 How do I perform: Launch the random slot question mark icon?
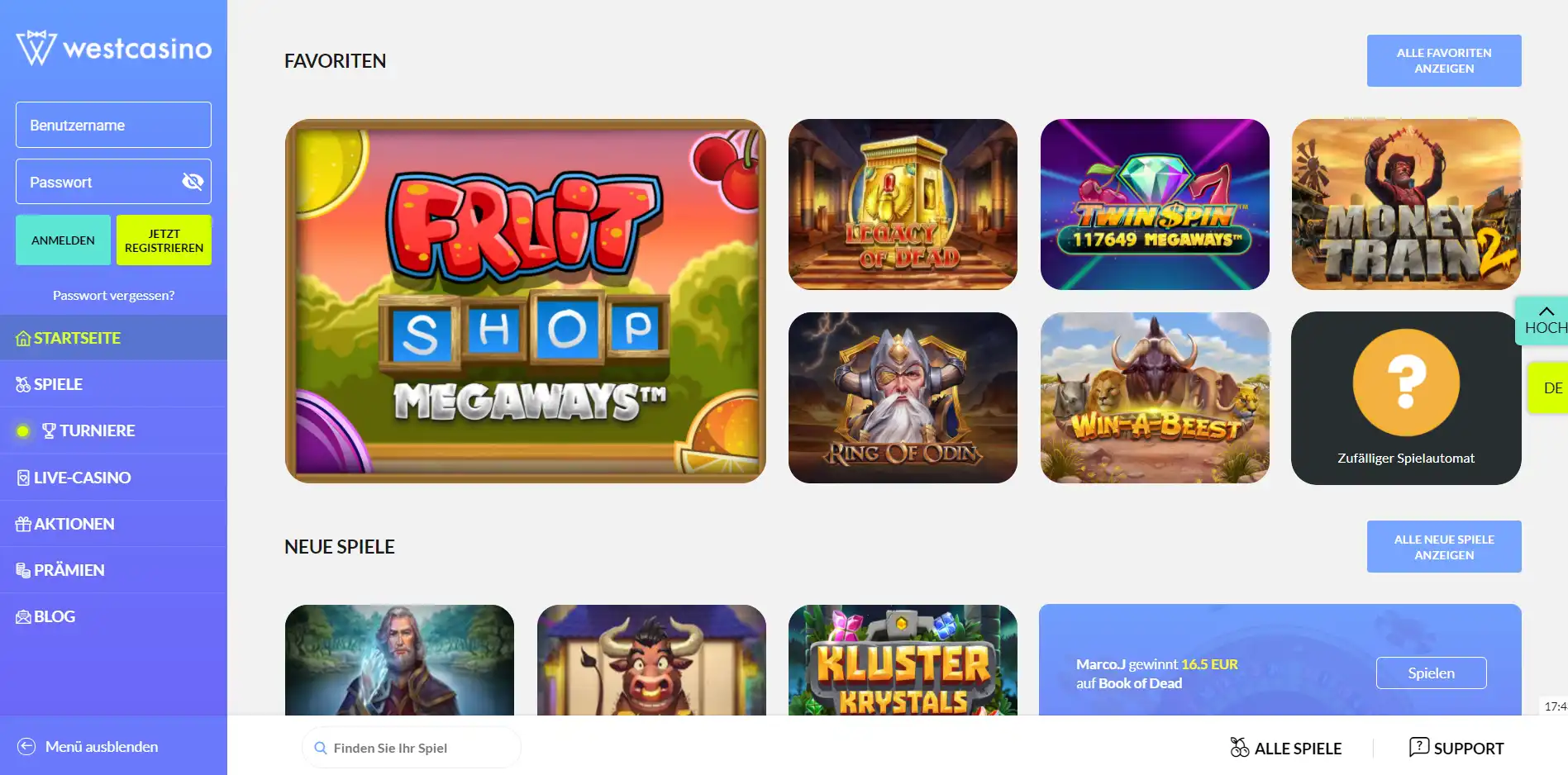1406,383
